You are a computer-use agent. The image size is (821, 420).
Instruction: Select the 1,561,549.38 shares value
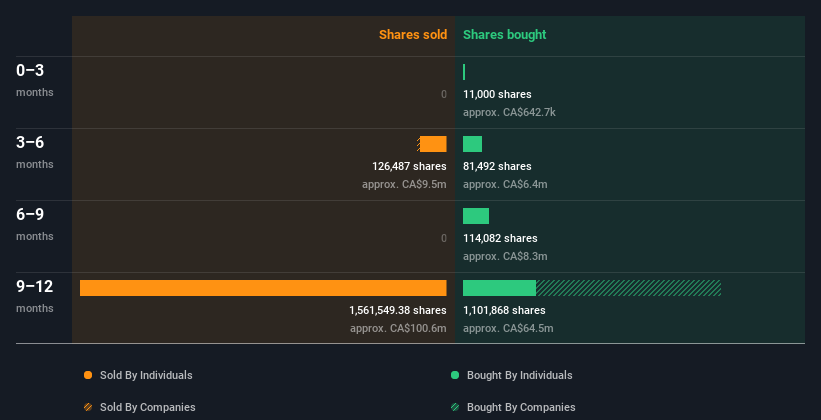[398, 311]
